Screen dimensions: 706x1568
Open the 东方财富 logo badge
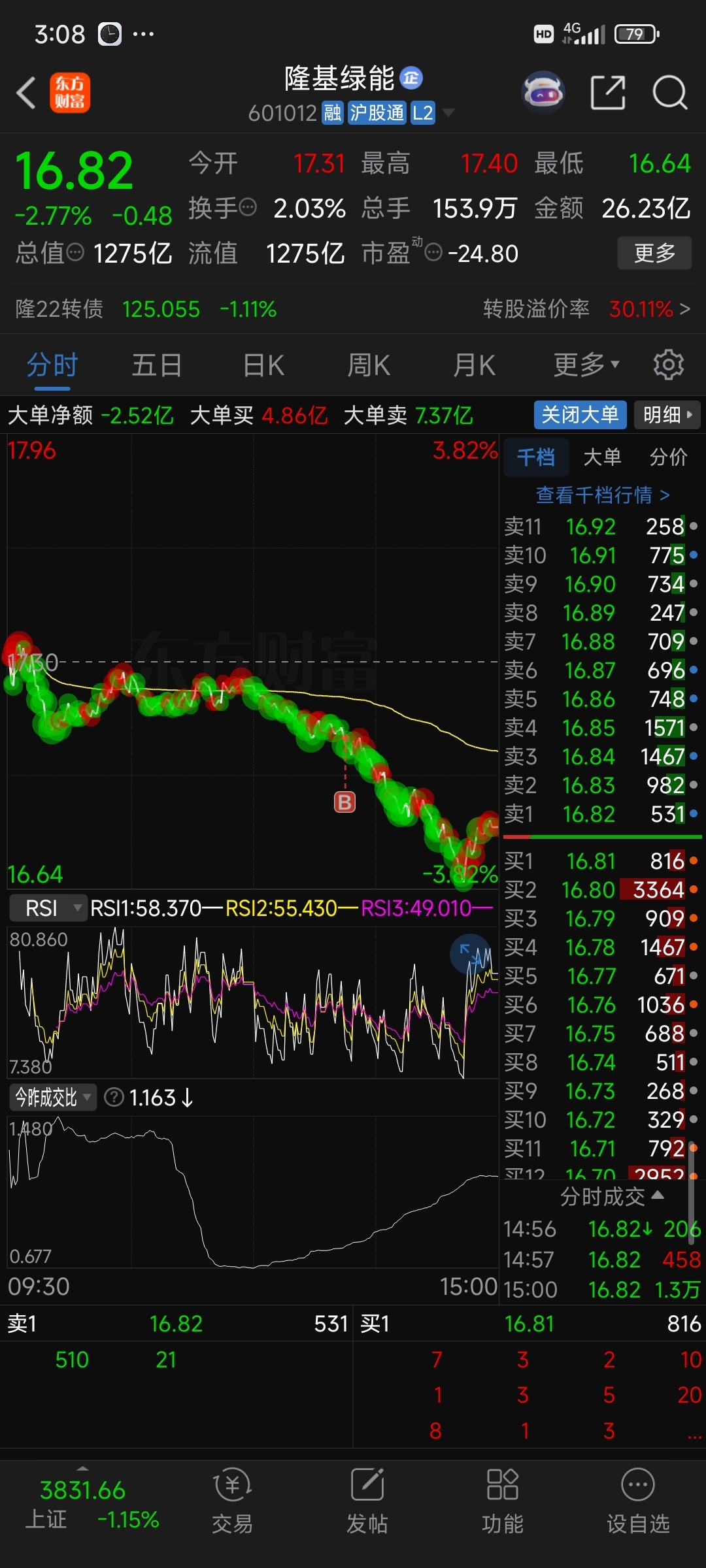pos(70,92)
